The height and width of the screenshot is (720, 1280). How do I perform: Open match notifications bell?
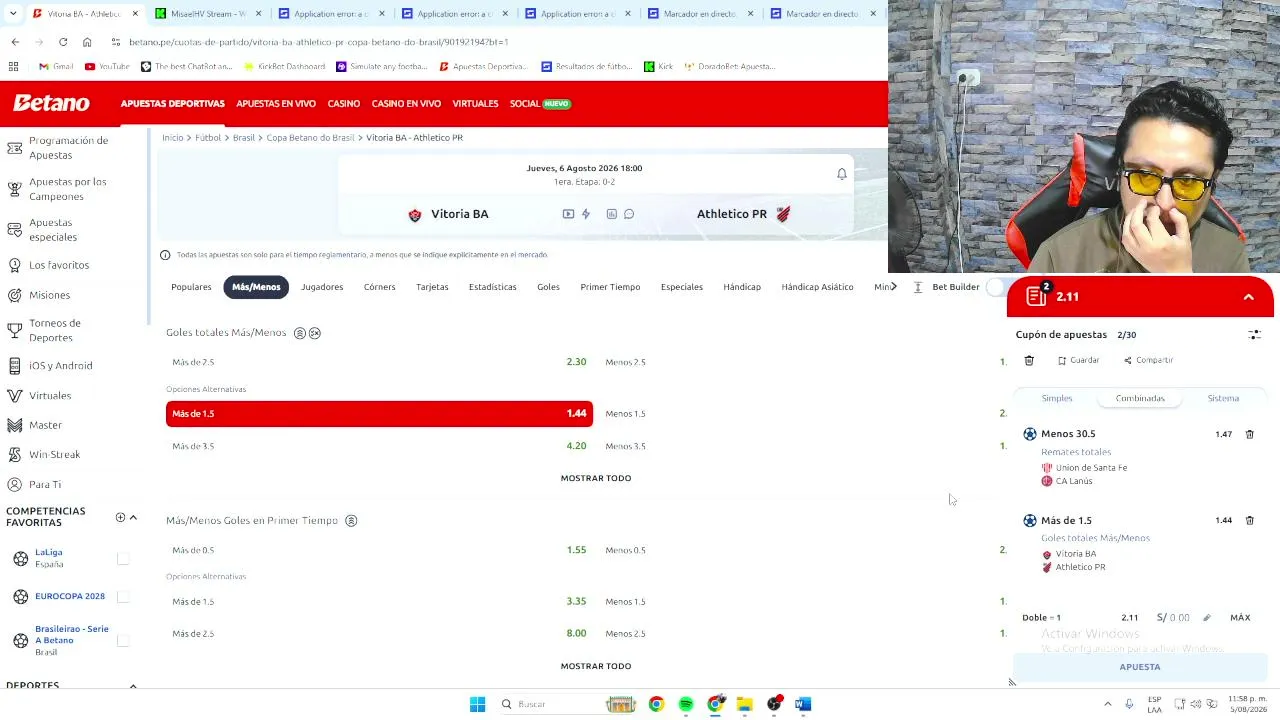point(842,174)
